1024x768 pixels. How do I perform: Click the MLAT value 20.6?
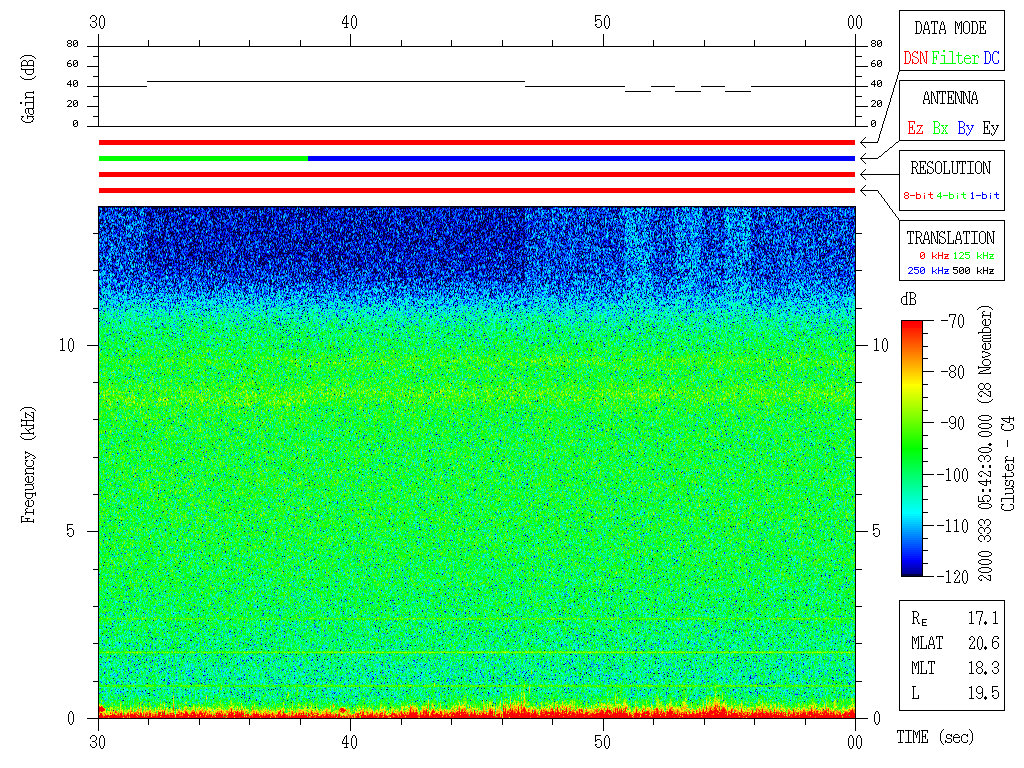coord(983,642)
